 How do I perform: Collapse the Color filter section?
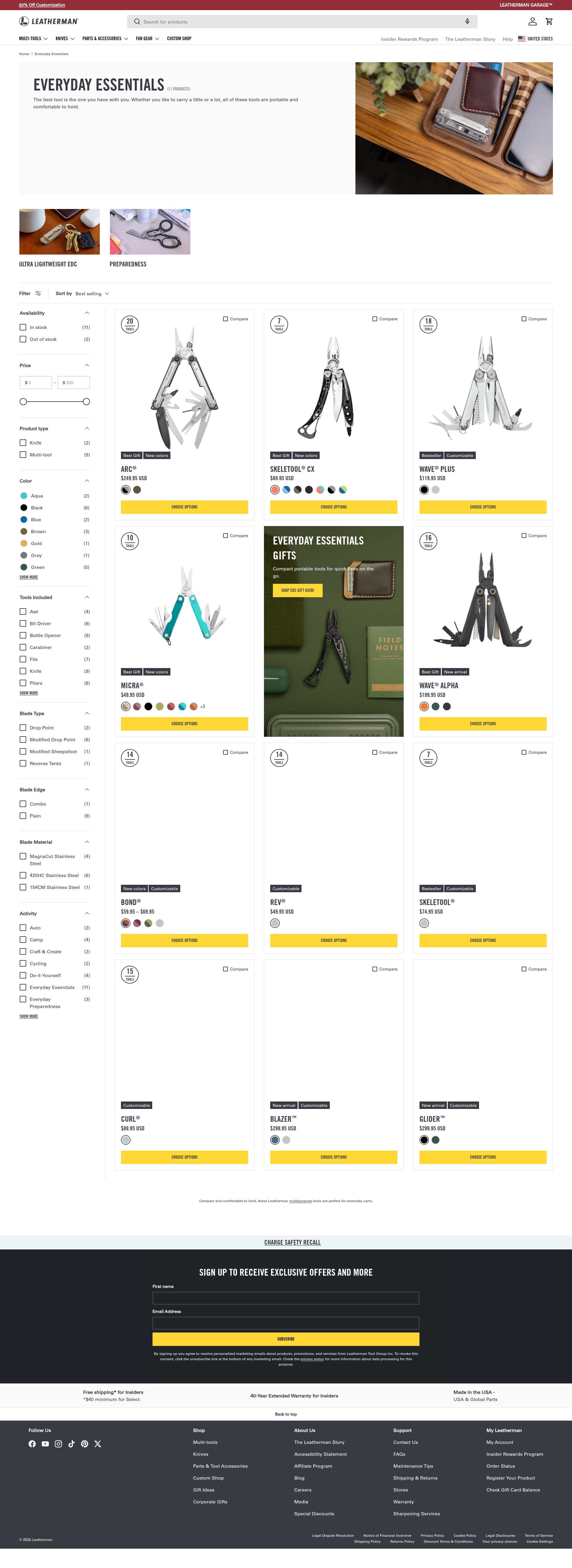(87, 481)
